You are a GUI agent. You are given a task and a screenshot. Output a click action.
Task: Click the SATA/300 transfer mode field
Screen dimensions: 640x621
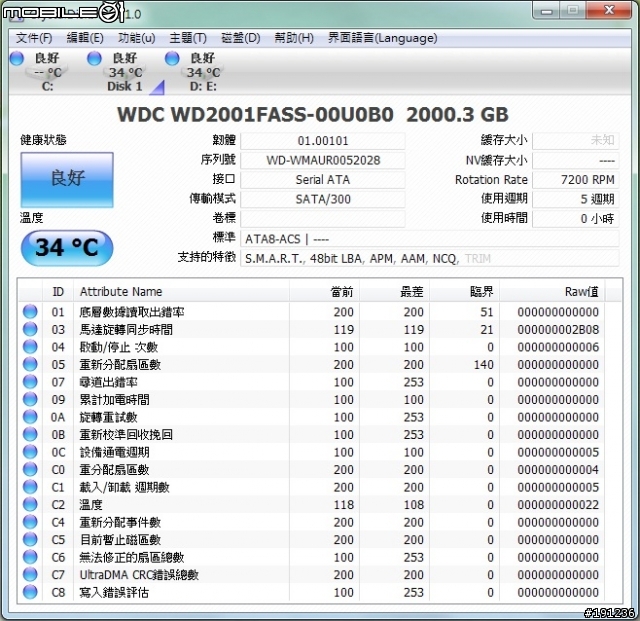[323, 199]
